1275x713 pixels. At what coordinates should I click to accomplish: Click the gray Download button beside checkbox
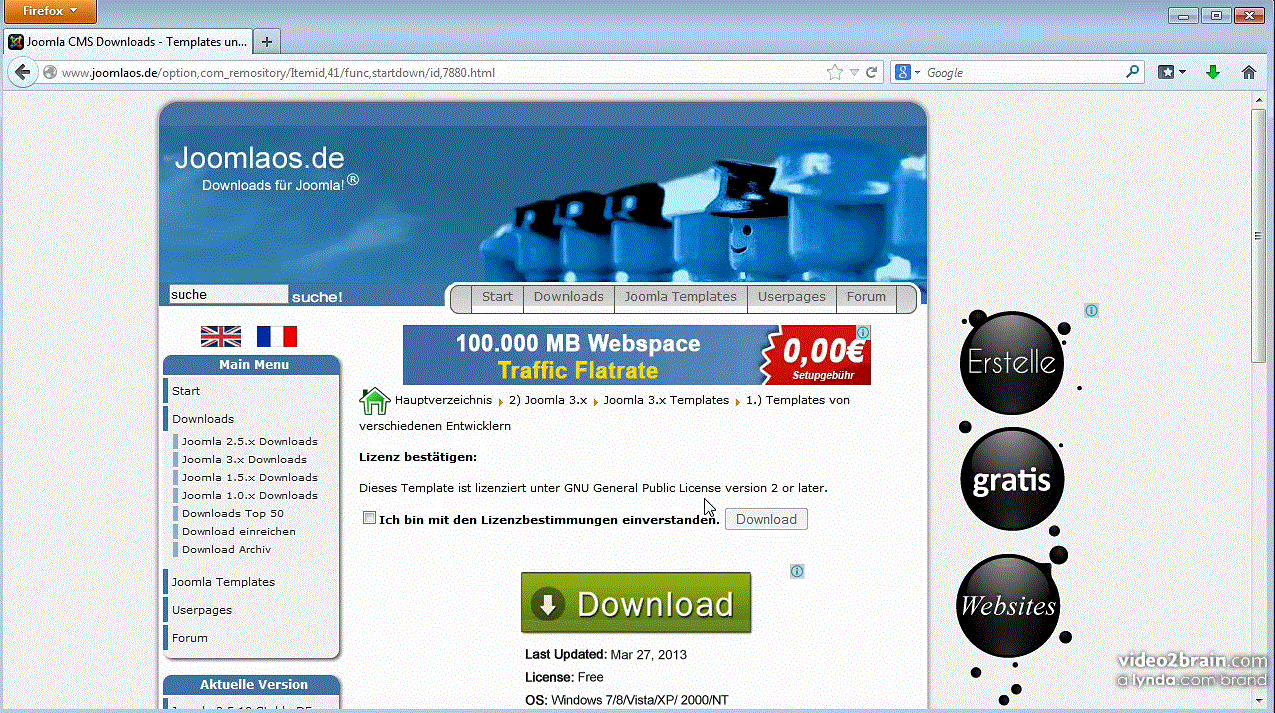pos(766,519)
